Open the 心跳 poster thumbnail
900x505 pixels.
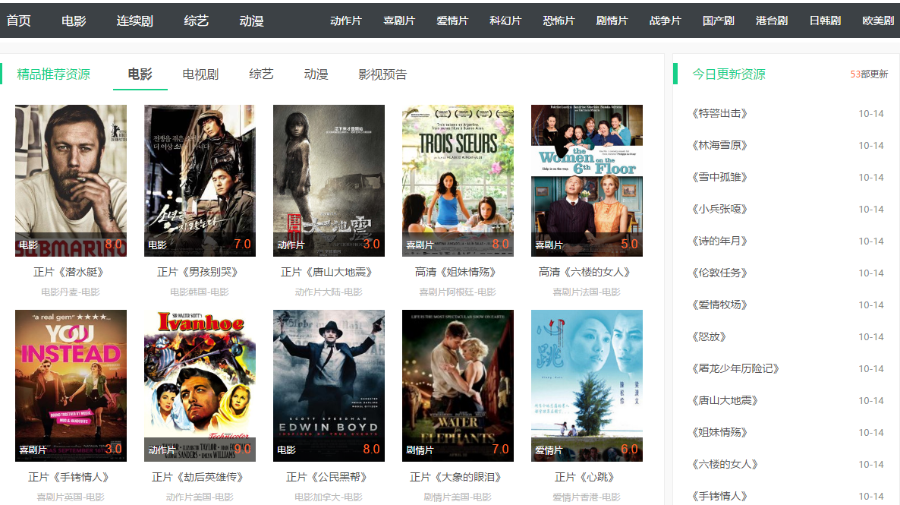(587, 386)
